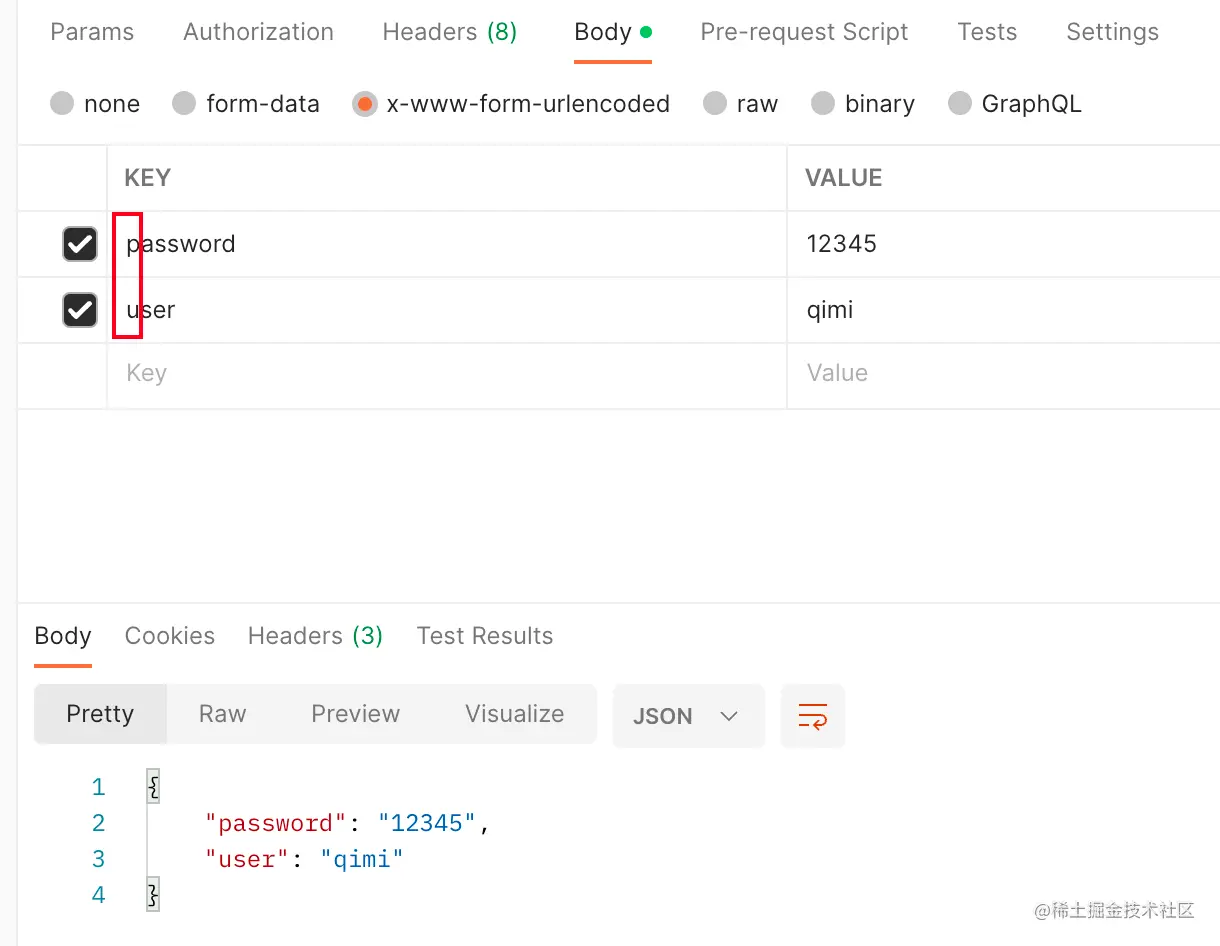Click line number 3 in the response
This screenshot has height=946, width=1220.
[x=98, y=859]
